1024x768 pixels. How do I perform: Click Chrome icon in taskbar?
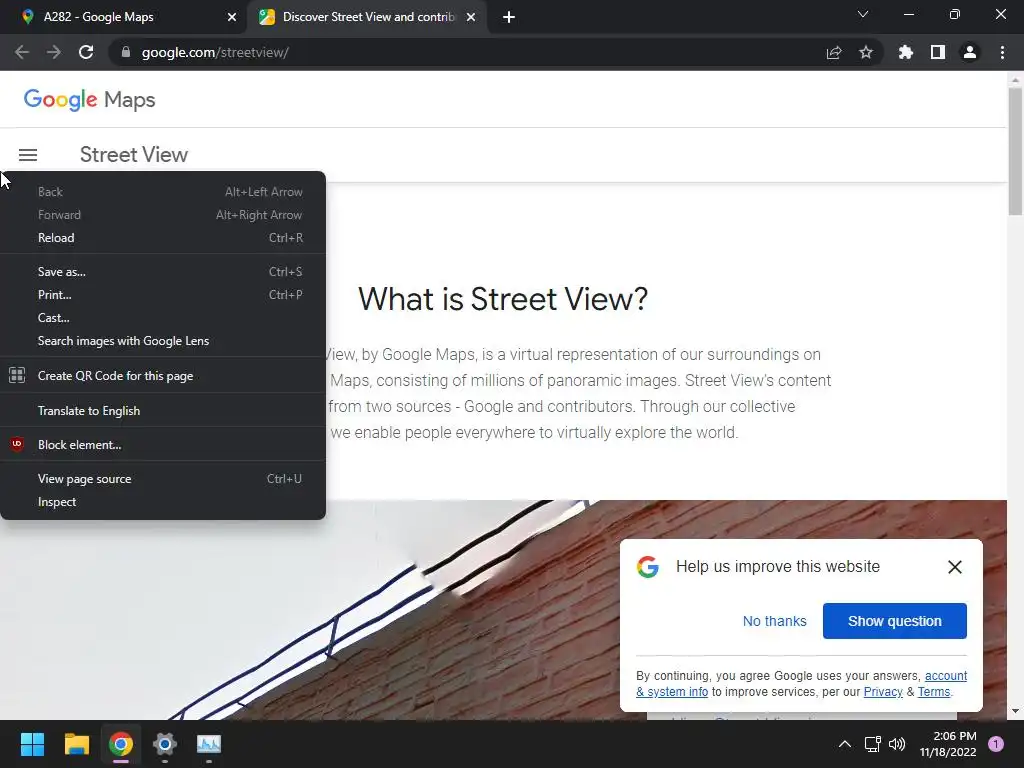(x=121, y=744)
